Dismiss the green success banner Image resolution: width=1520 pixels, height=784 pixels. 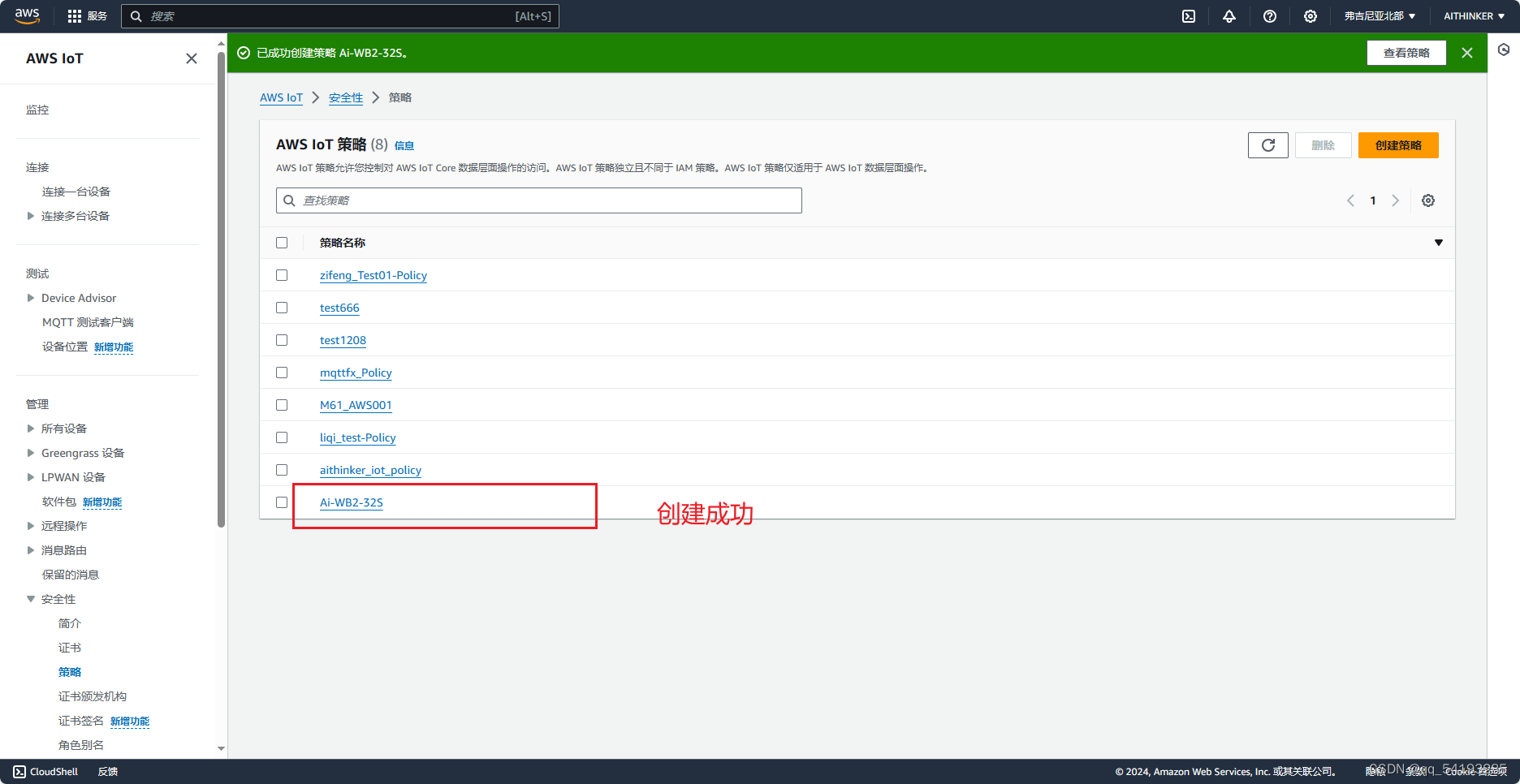[x=1467, y=53]
